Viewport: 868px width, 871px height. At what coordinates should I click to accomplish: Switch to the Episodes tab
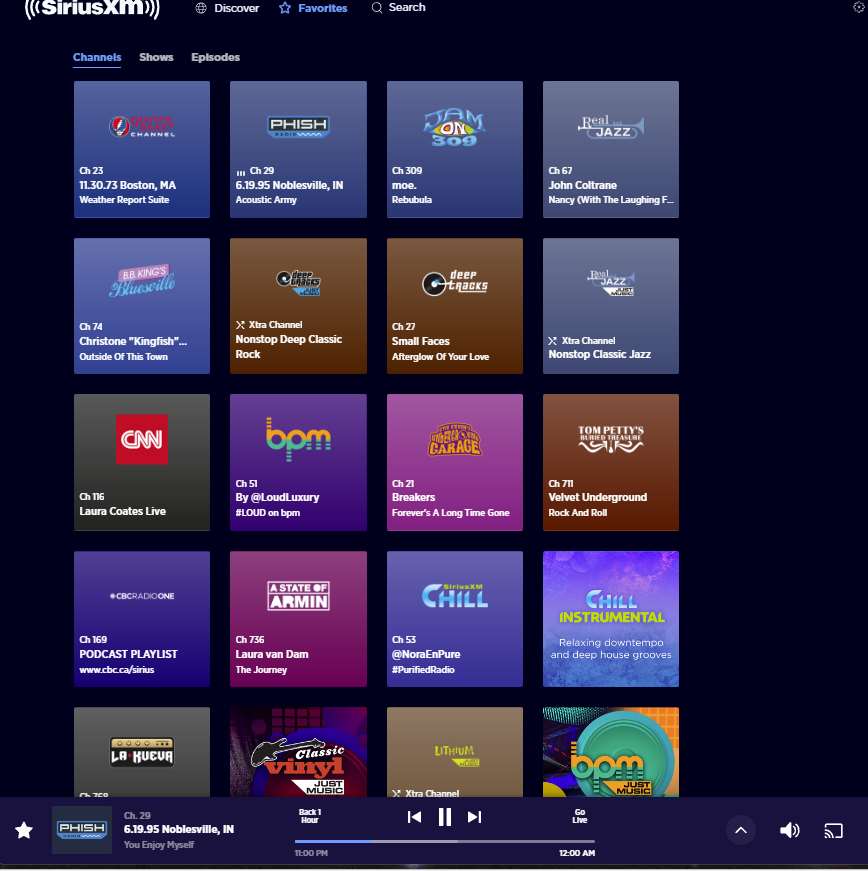click(215, 57)
